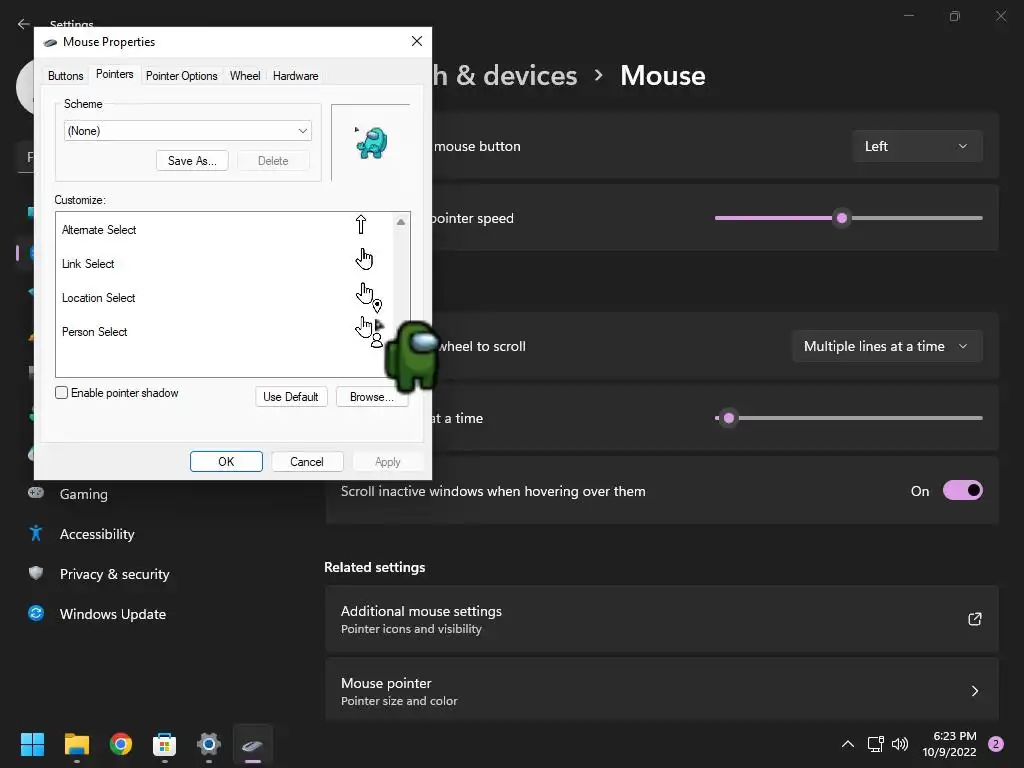Screen dimensions: 1024x768
Task: Click the Gaming controller sidebar icon
Action: pyautogui.click(x=36, y=493)
